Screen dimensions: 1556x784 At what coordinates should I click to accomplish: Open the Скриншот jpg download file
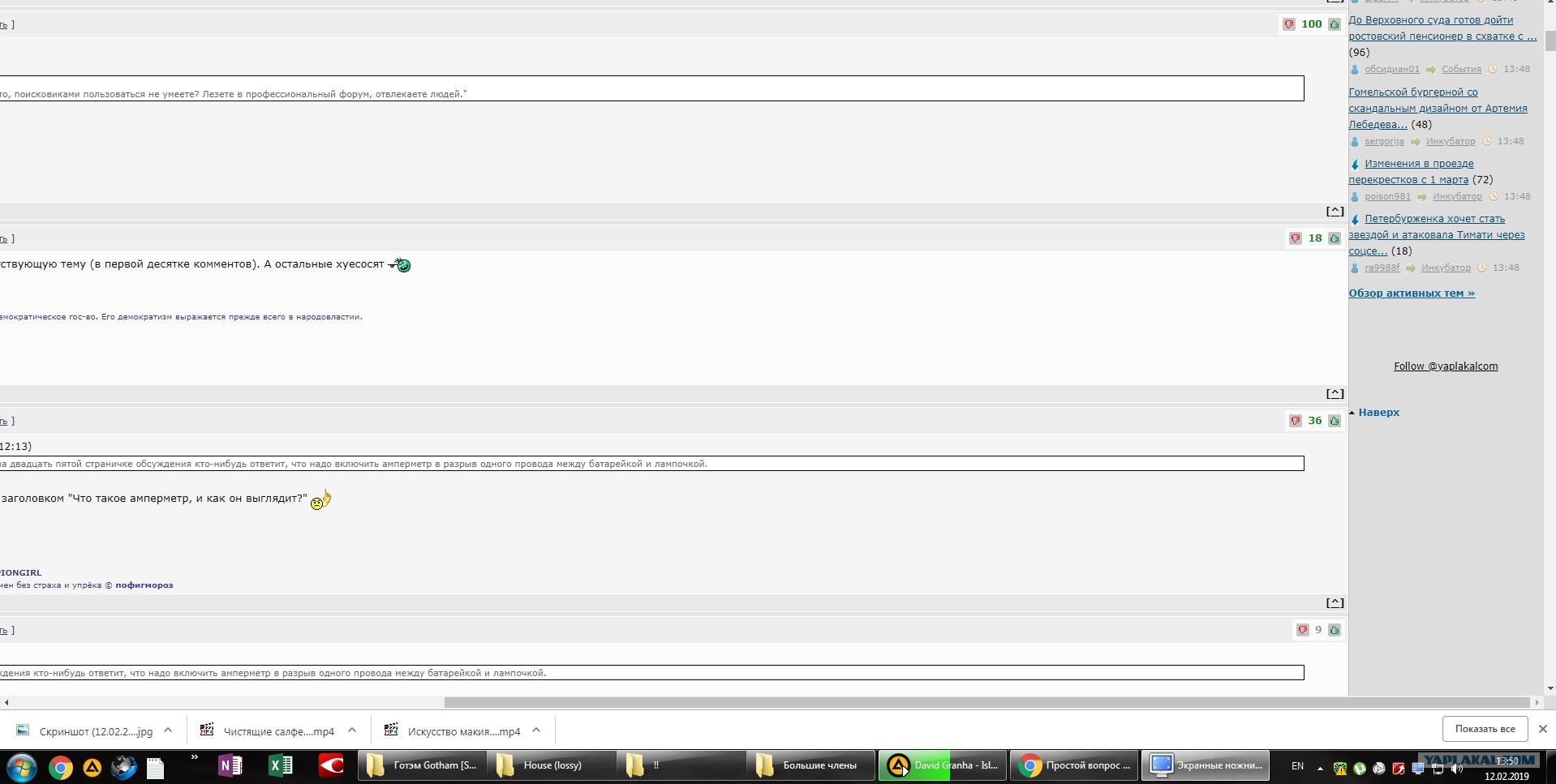pyautogui.click(x=96, y=731)
